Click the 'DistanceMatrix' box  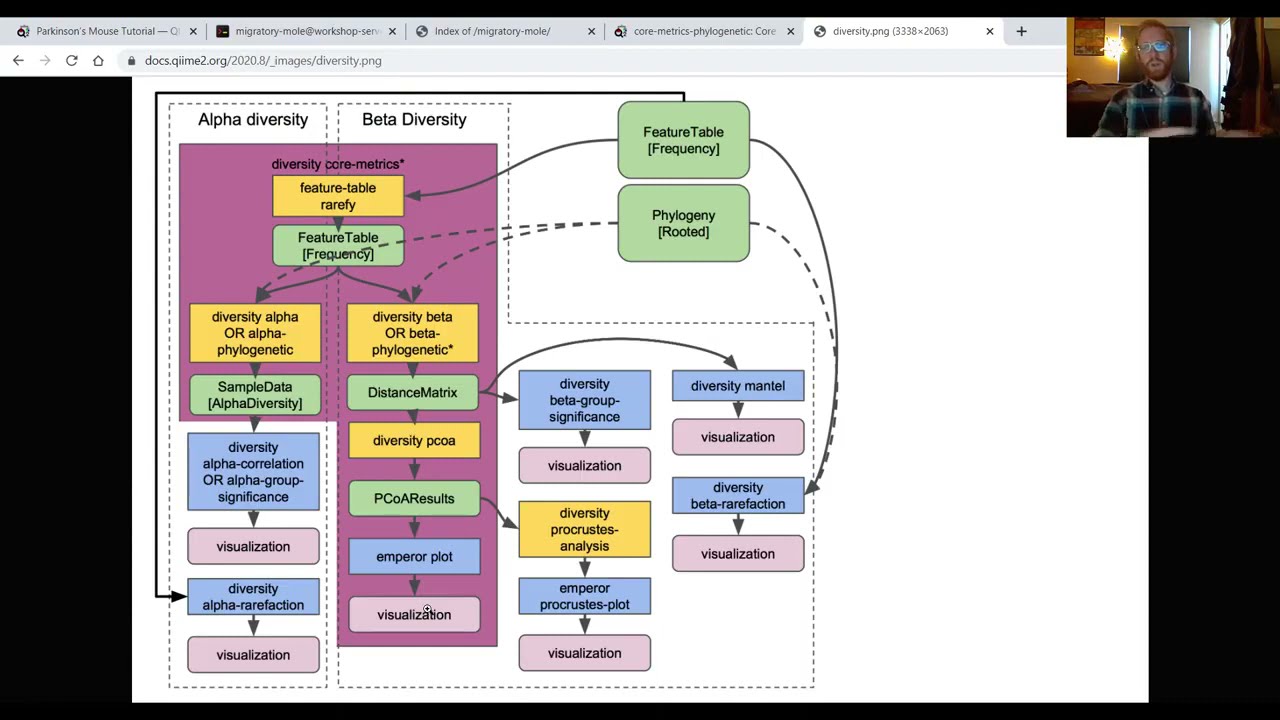click(412, 393)
